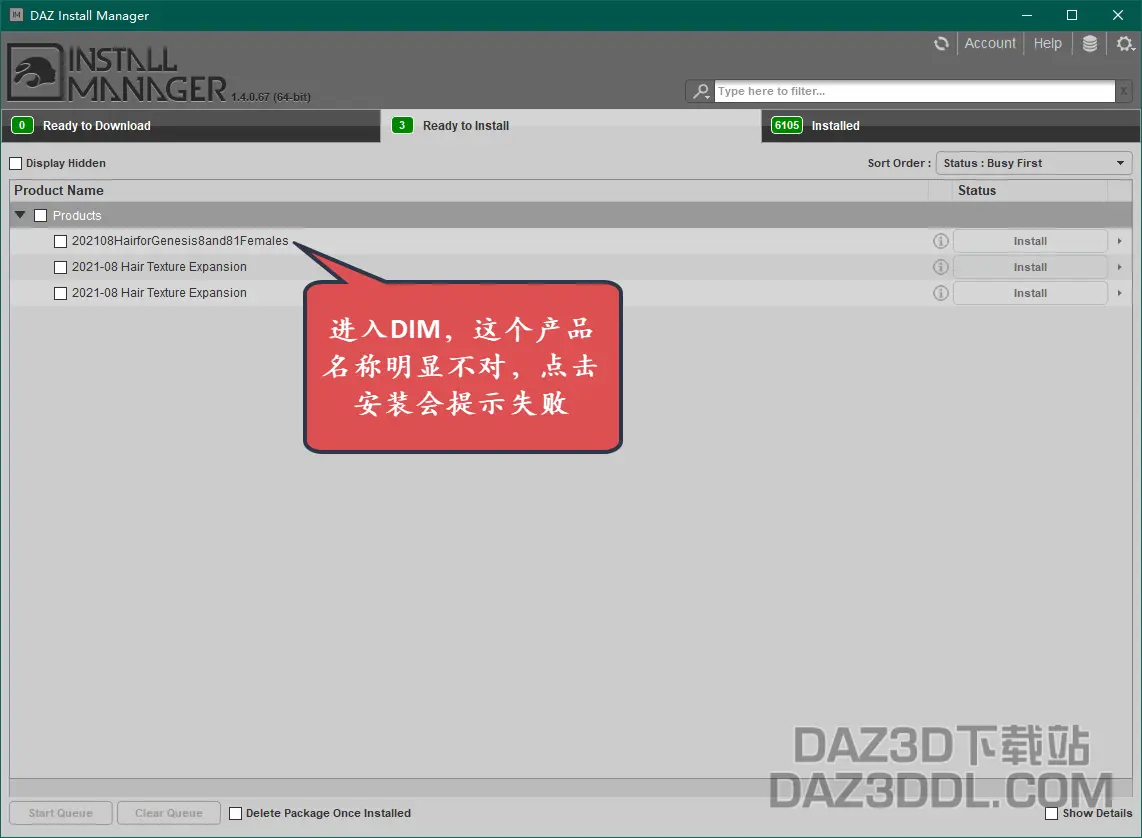1142x838 pixels.
Task: Check the 202108HairforGenesis8and81Females checkbox
Action: point(60,241)
